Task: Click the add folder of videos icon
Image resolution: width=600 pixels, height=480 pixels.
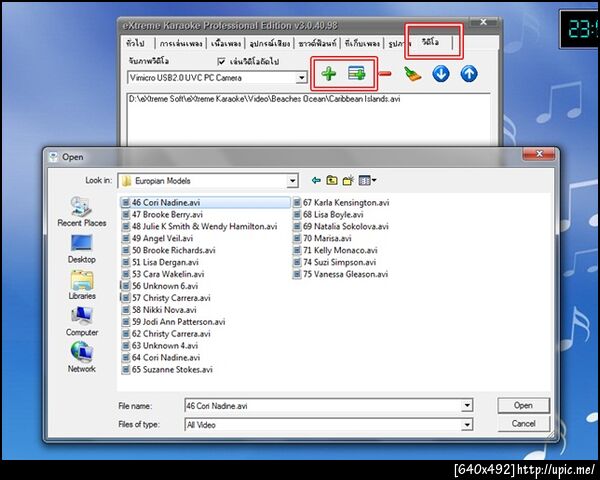Action: tap(357, 73)
